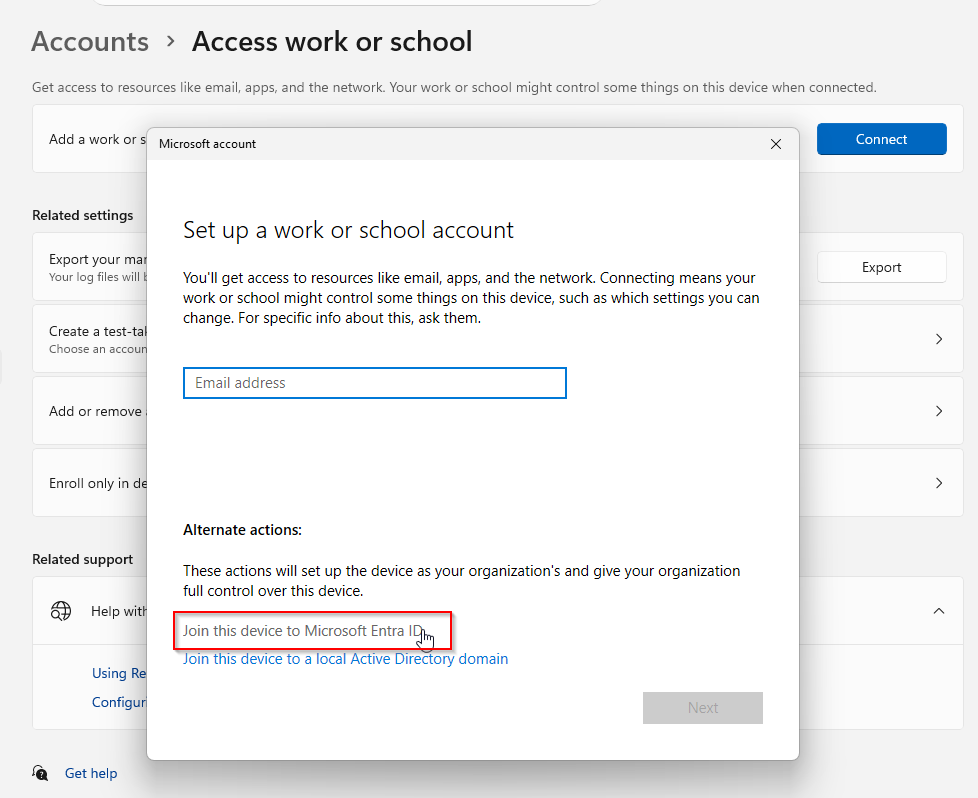Click the Microsoft account dialog title
The height and width of the screenshot is (798, 978).
coord(207,144)
